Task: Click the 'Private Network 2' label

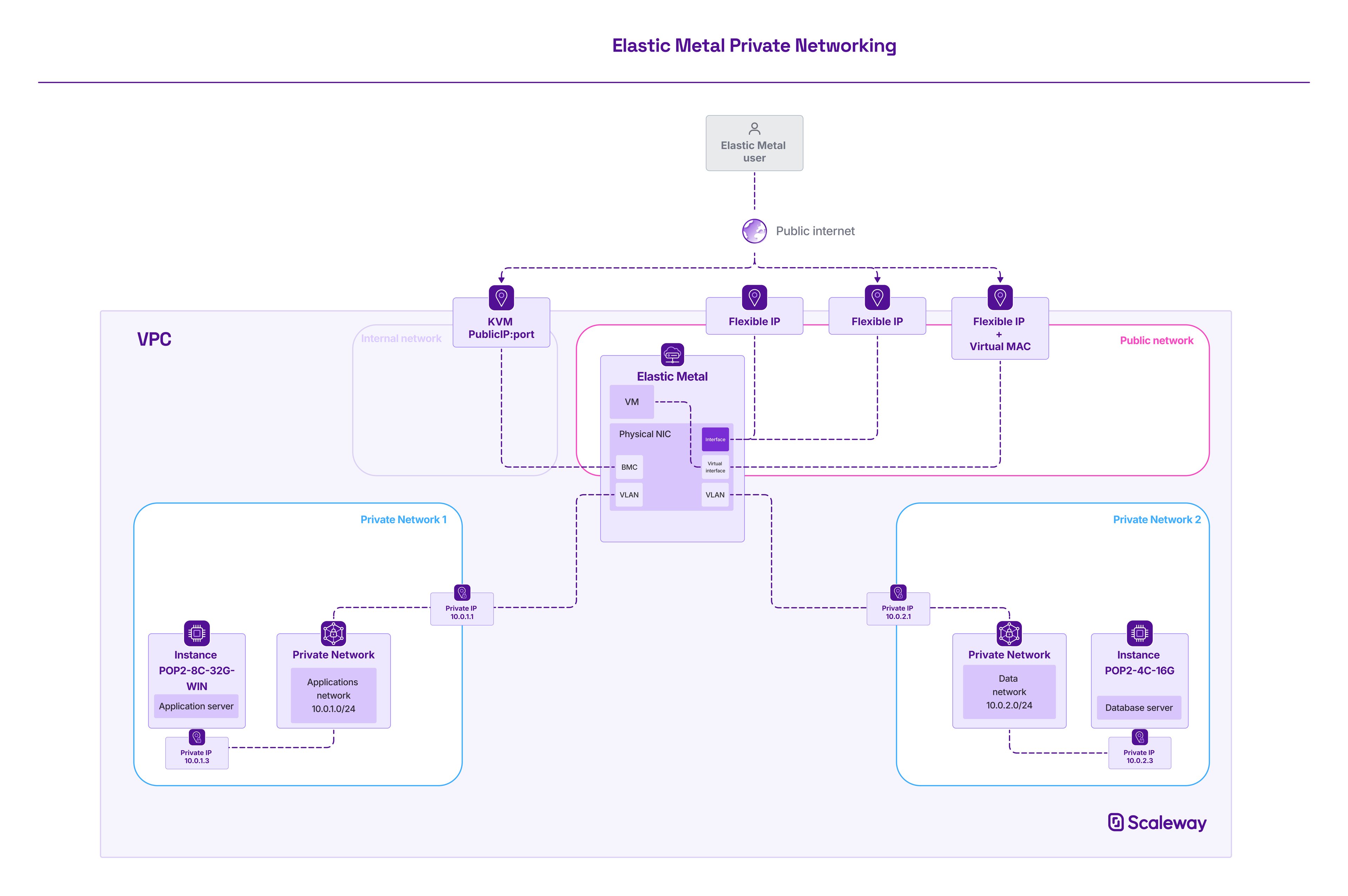Action: point(1157,519)
